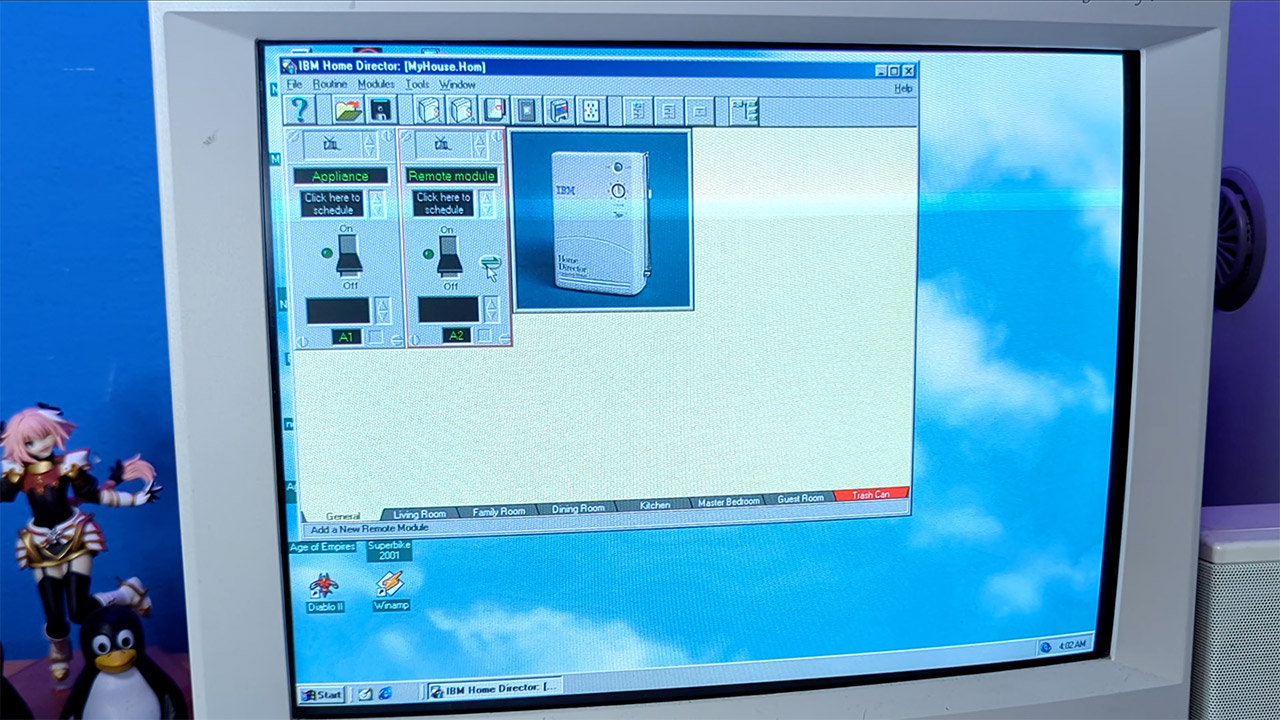Click the icon stepper arrows in the Appliance panel
Image resolution: width=1280 pixels, height=720 pixels.
point(370,145)
